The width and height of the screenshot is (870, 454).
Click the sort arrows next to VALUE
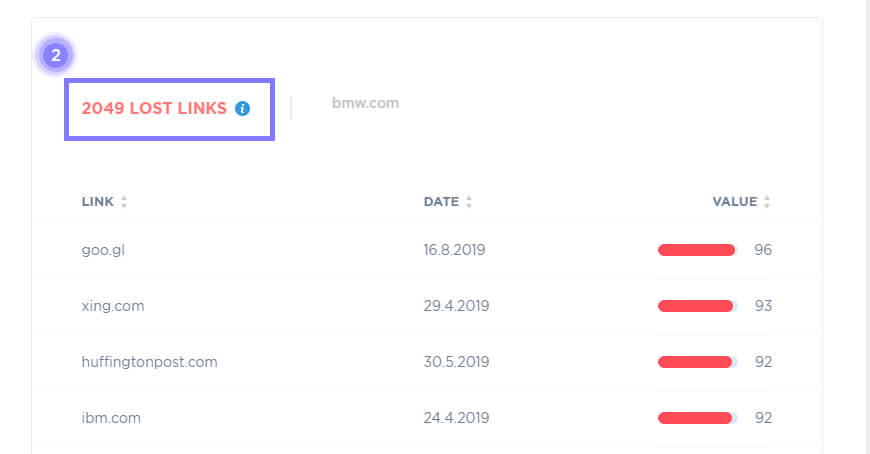(x=767, y=202)
